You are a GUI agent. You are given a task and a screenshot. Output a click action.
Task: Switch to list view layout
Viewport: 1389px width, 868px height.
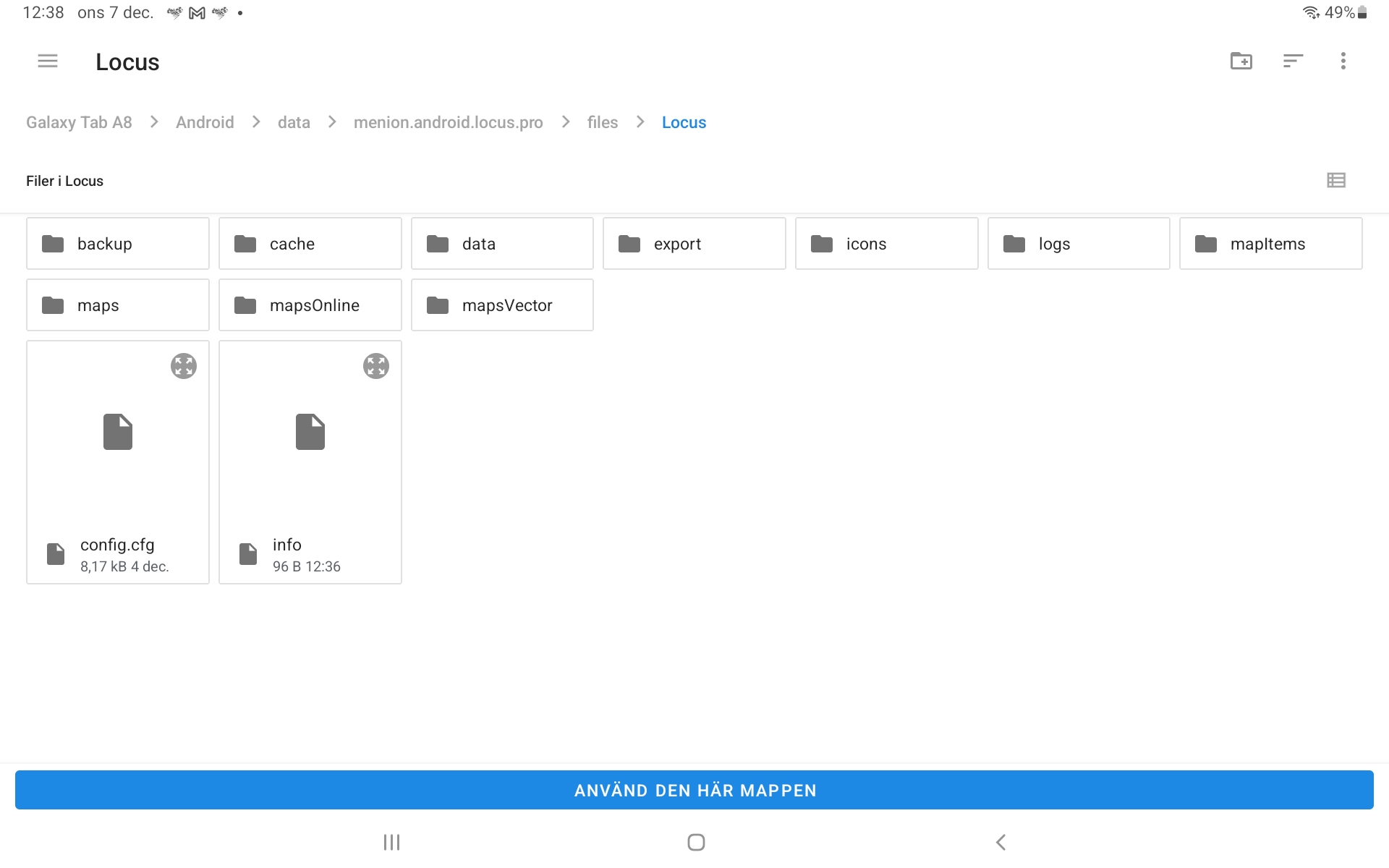coord(1336,181)
